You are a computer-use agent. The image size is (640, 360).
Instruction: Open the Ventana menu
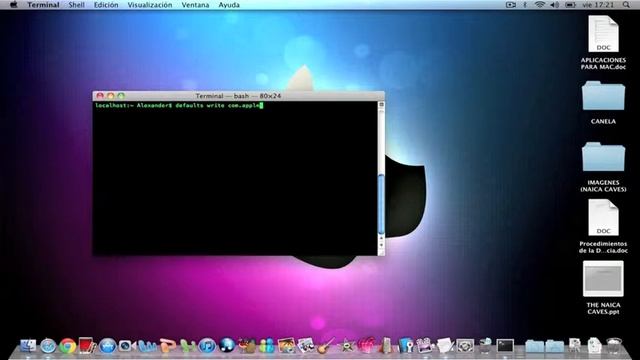(x=195, y=5)
